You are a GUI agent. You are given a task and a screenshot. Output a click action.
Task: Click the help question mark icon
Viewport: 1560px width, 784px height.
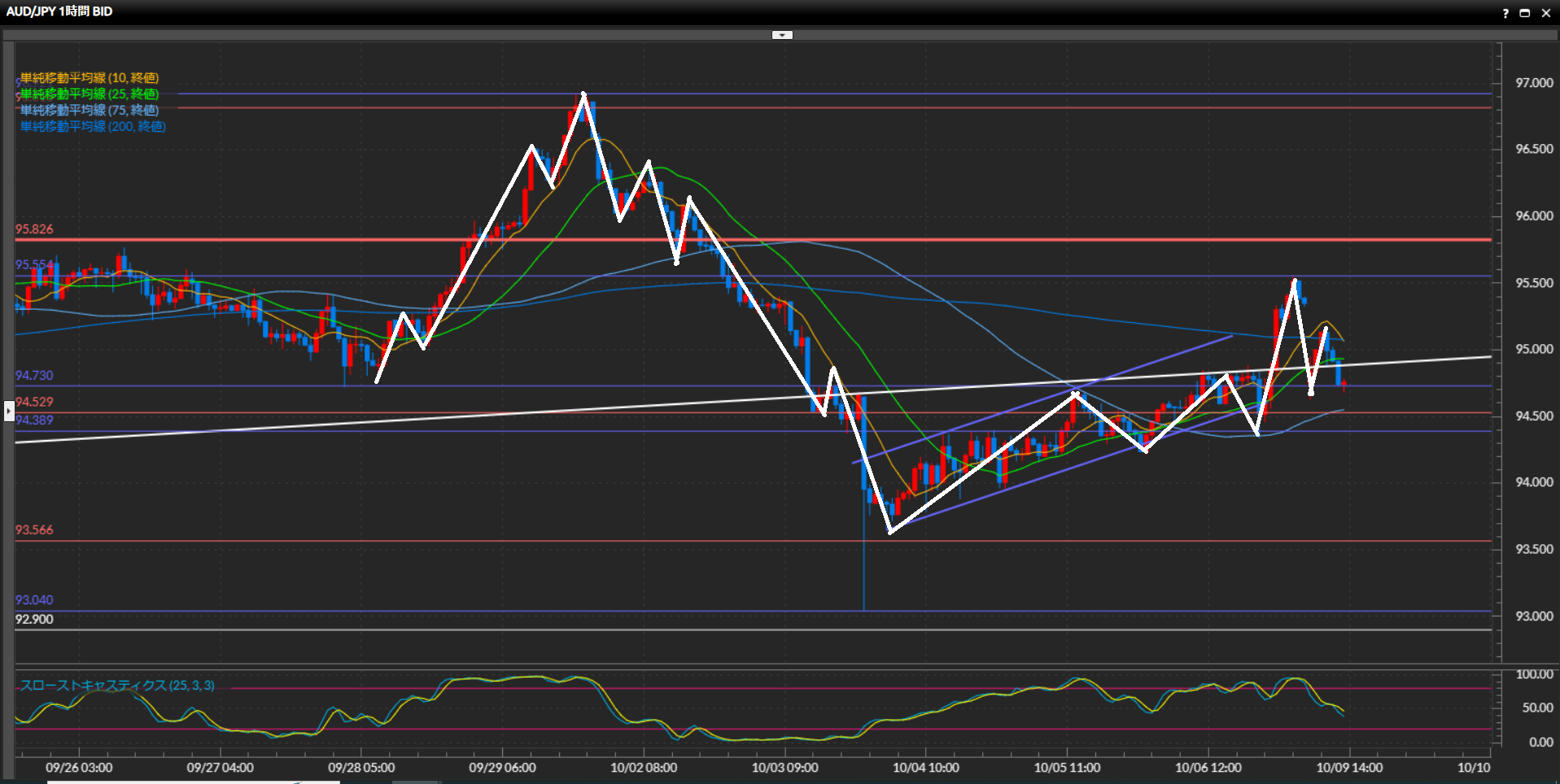pyautogui.click(x=1505, y=13)
